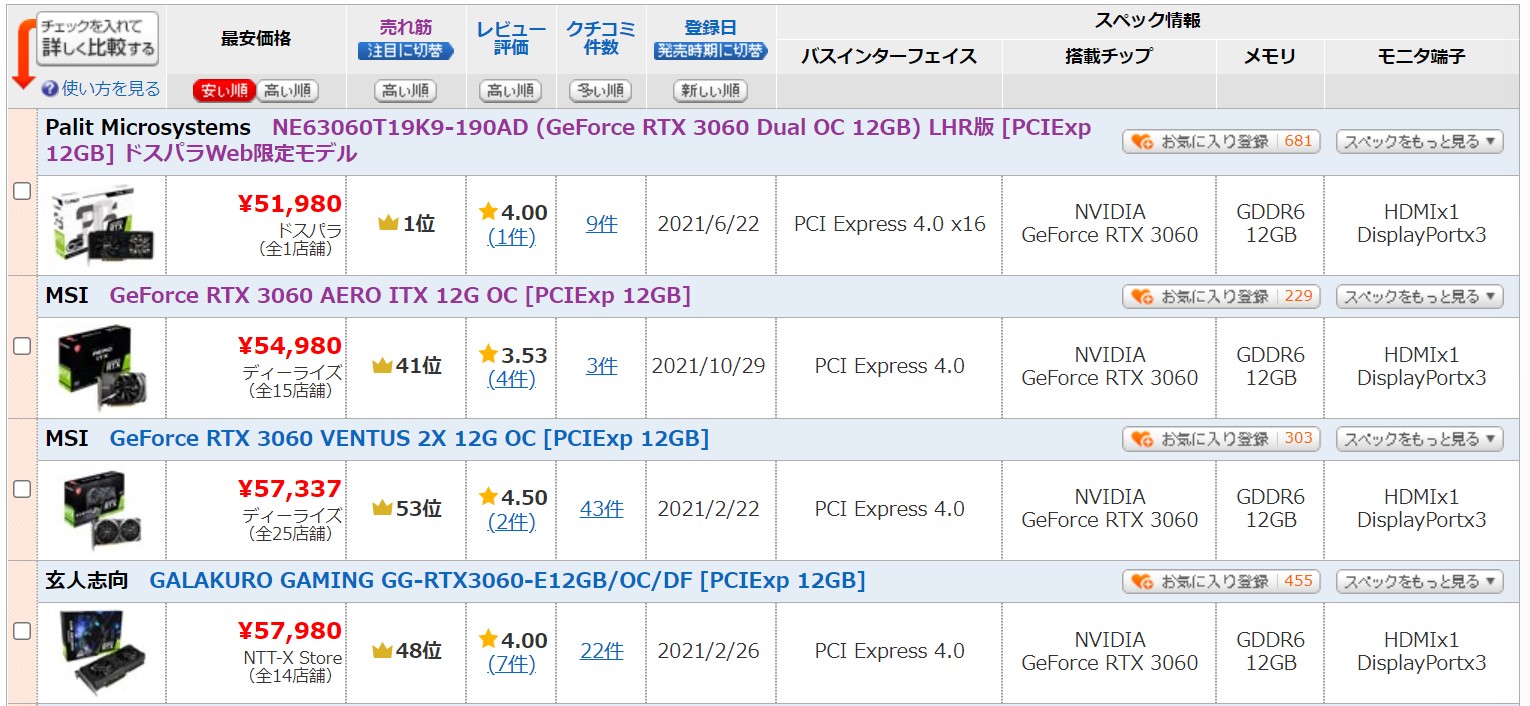Click the ¥54,980 price
Screen dimensions: 1530x706
pyautogui.click(x=290, y=346)
